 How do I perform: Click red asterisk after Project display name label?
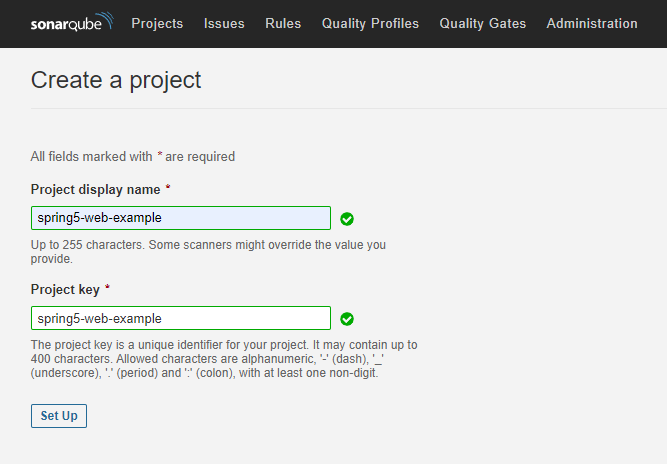click(168, 189)
